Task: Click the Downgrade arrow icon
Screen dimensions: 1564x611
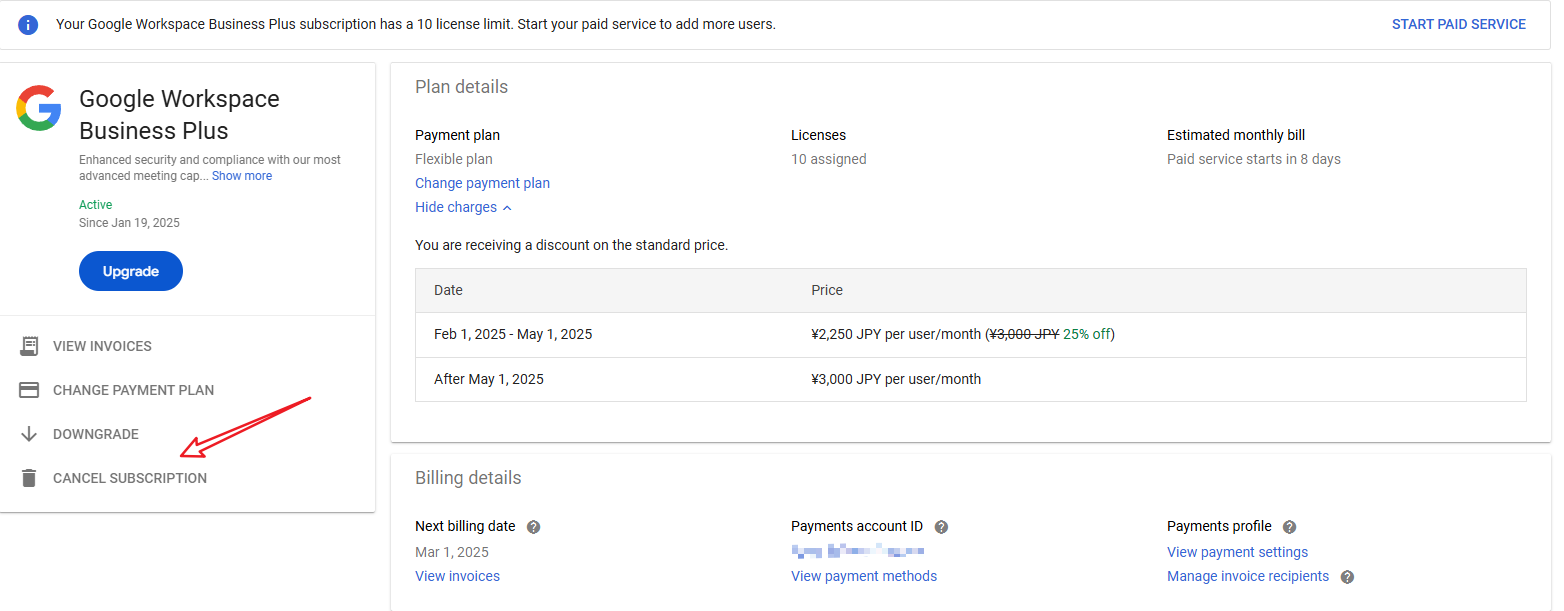Action: coord(29,434)
